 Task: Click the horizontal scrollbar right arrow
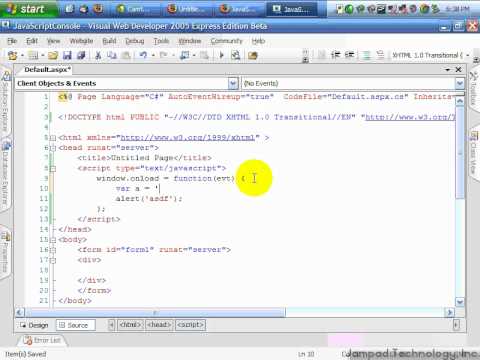[449, 312]
